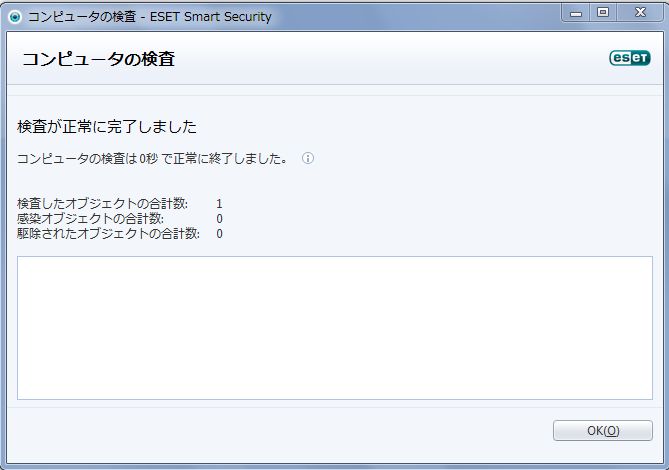Viewport: 669px width, 470px height.
Task: Click the cleaned objects count value 0
Action: tap(219, 234)
